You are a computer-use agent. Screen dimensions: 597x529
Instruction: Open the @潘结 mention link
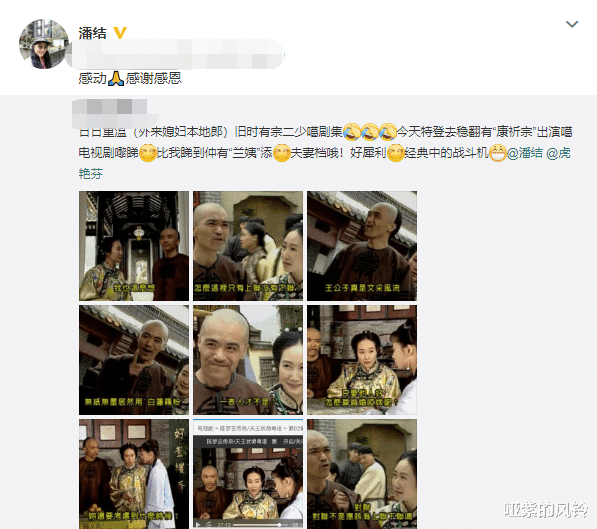click(525, 153)
